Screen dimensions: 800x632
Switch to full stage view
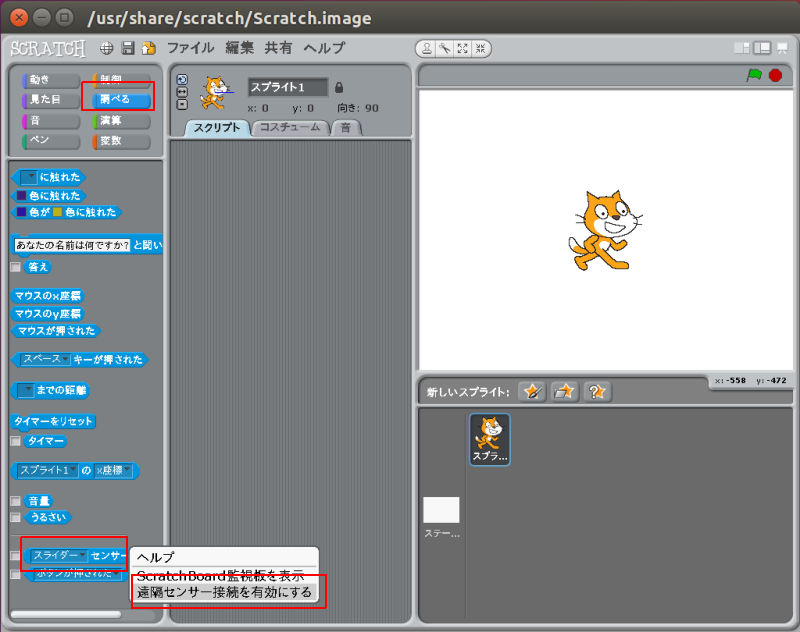[x=762, y=48]
